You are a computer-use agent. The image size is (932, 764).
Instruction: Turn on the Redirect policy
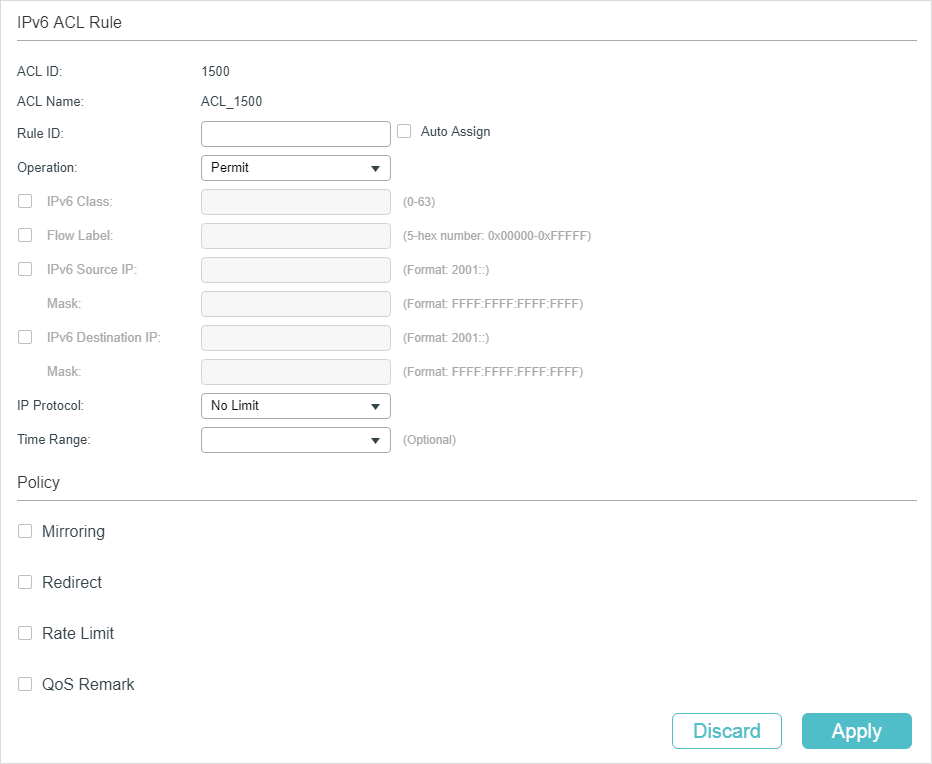coord(25,582)
